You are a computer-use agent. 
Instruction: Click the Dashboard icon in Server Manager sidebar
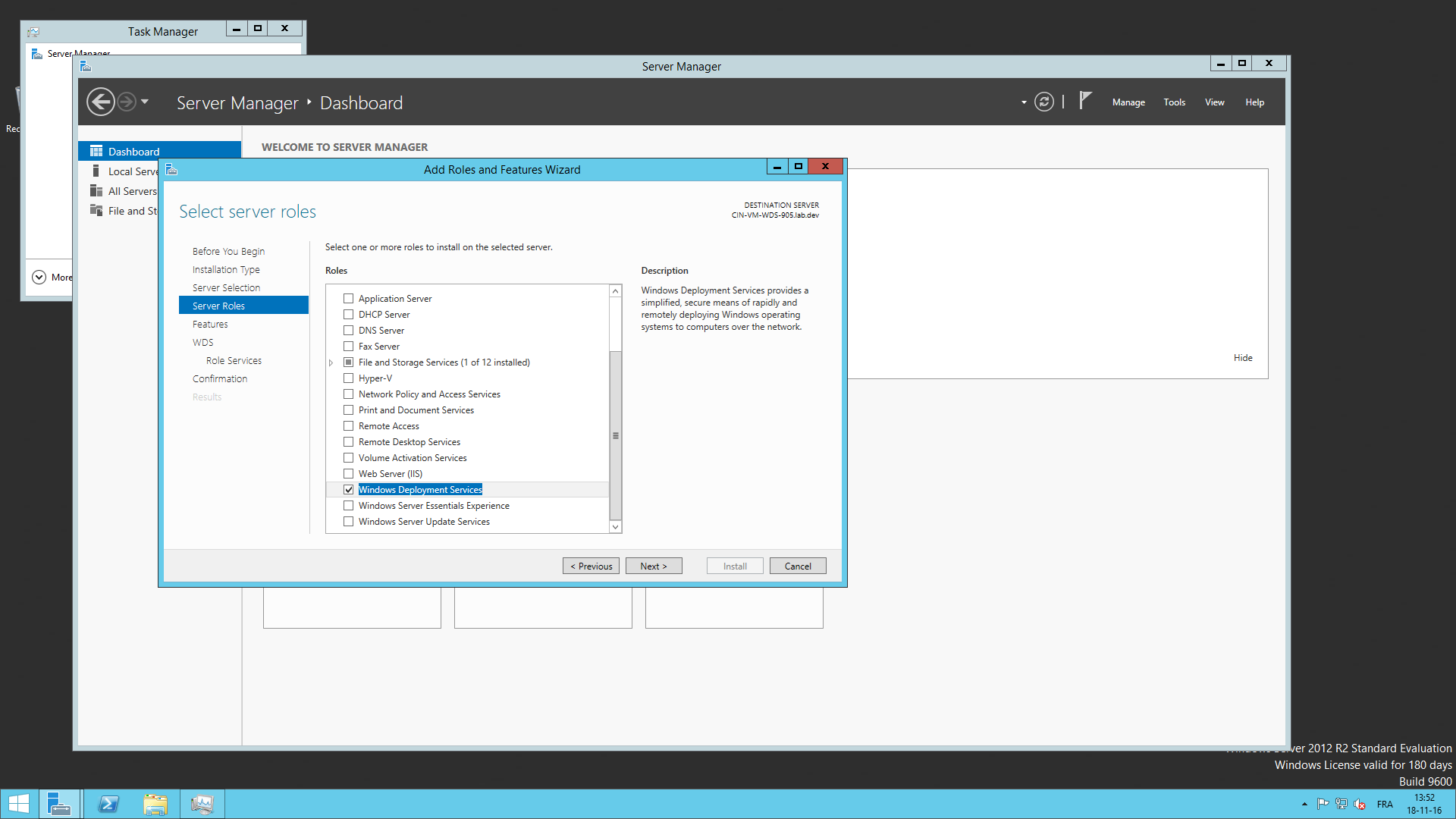tap(96, 151)
